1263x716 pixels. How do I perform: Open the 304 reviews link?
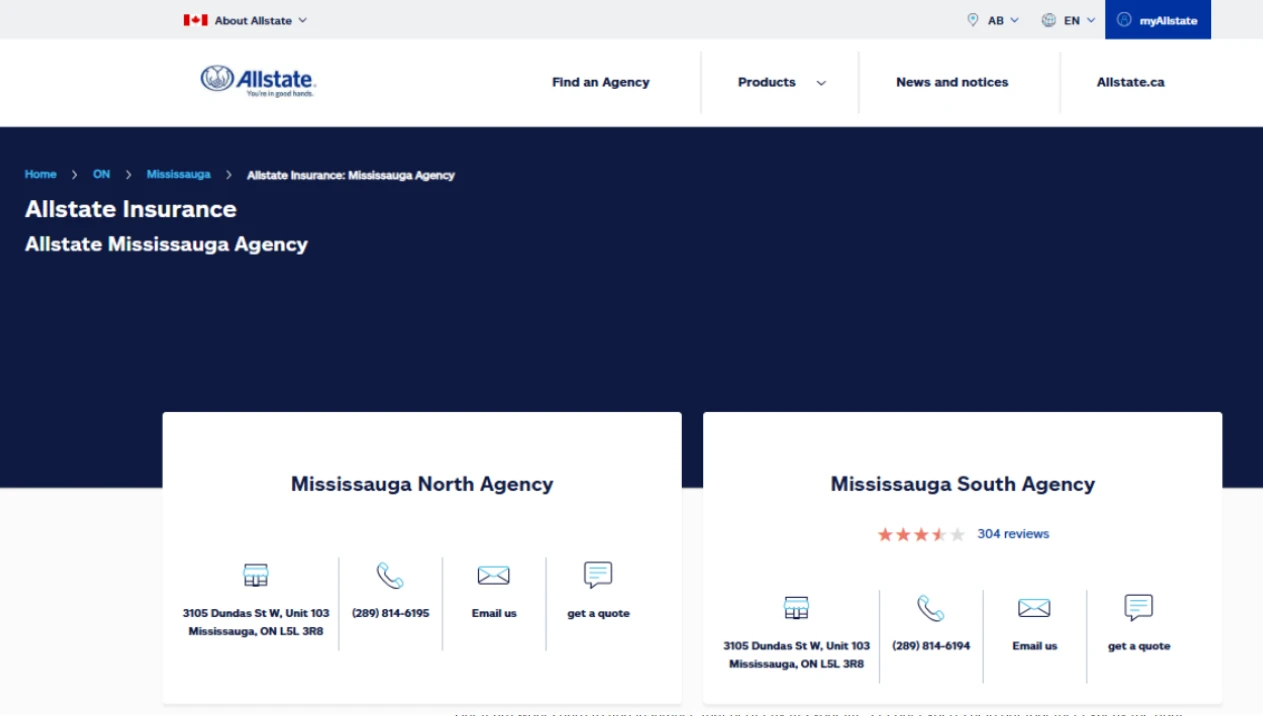(1013, 534)
